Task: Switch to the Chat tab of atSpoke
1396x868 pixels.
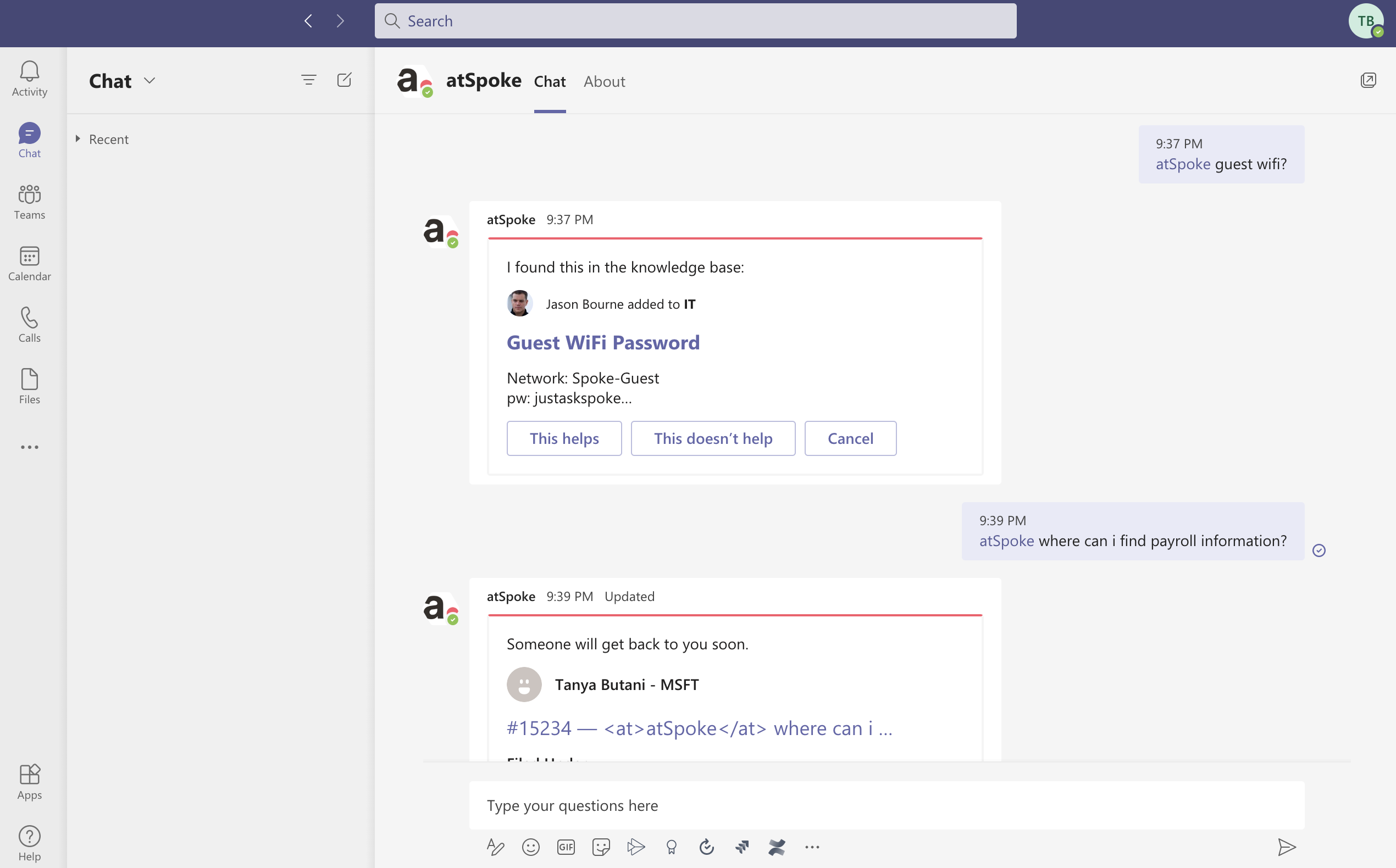Action: coord(550,81)
